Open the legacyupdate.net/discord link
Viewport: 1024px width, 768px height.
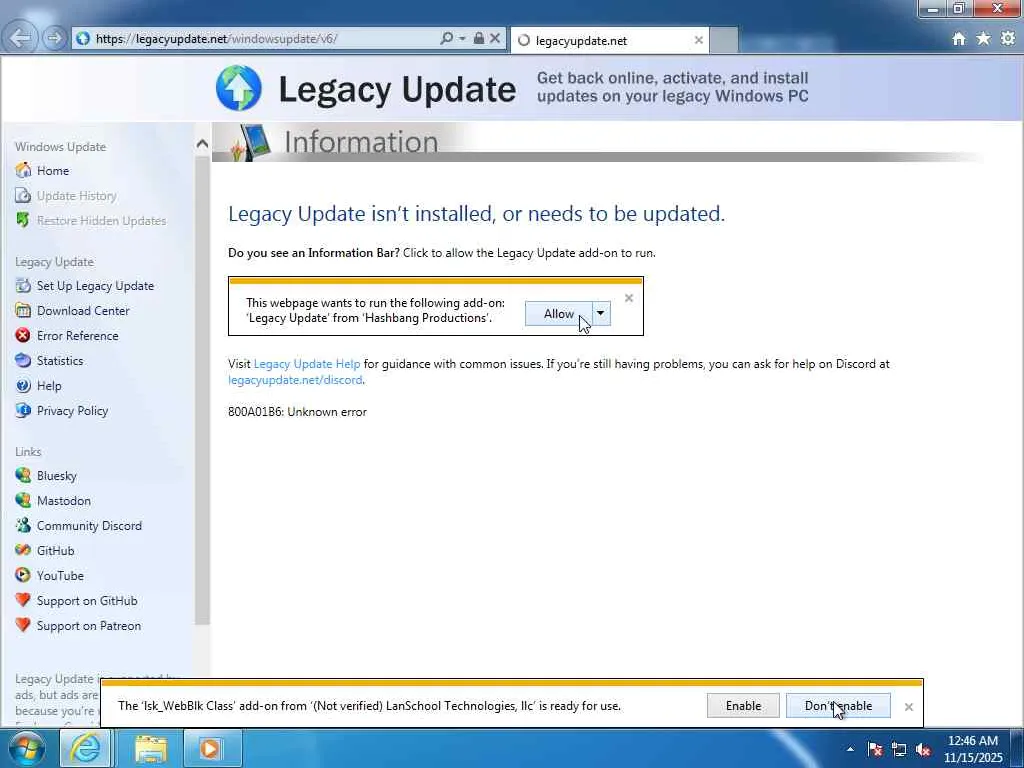click(295, 379)
